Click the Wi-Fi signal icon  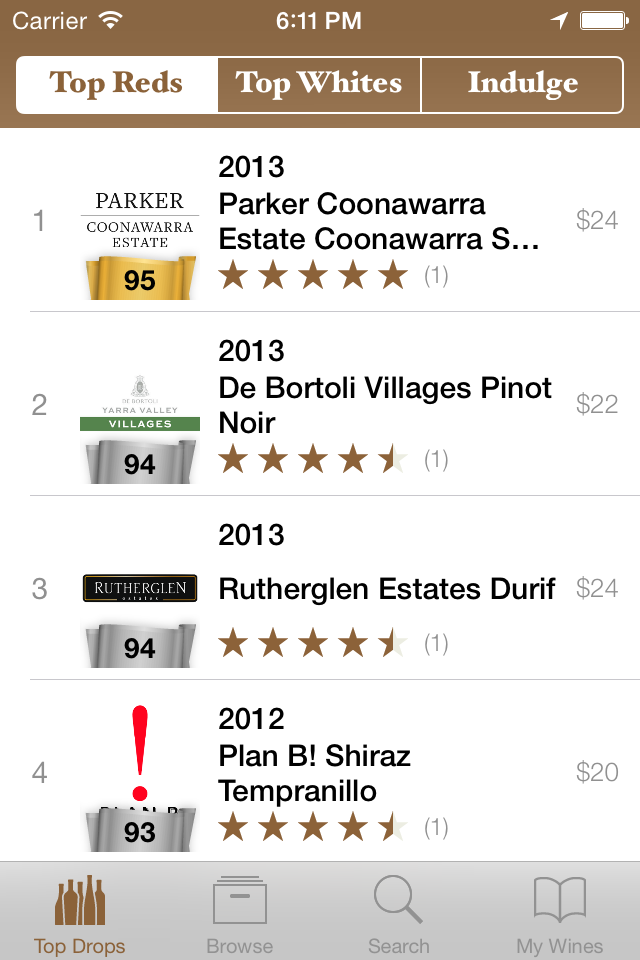pyautogui.click(x=108, y=19)
